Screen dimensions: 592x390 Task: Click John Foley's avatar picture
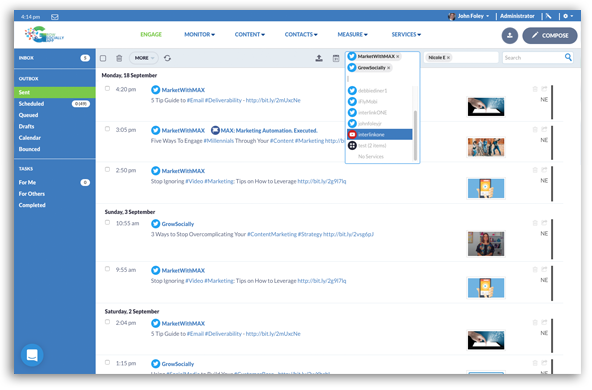click(x=452, y=16)
